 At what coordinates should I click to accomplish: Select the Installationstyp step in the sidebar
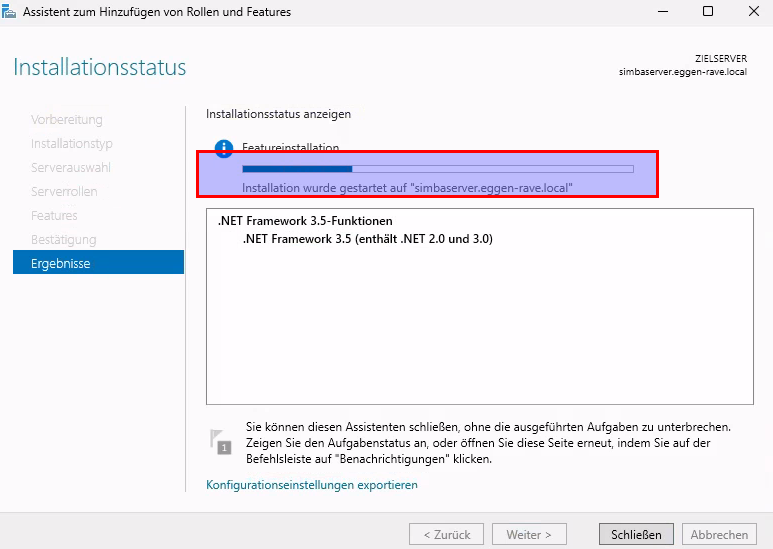pyautogui.click(x=71, y=144)
